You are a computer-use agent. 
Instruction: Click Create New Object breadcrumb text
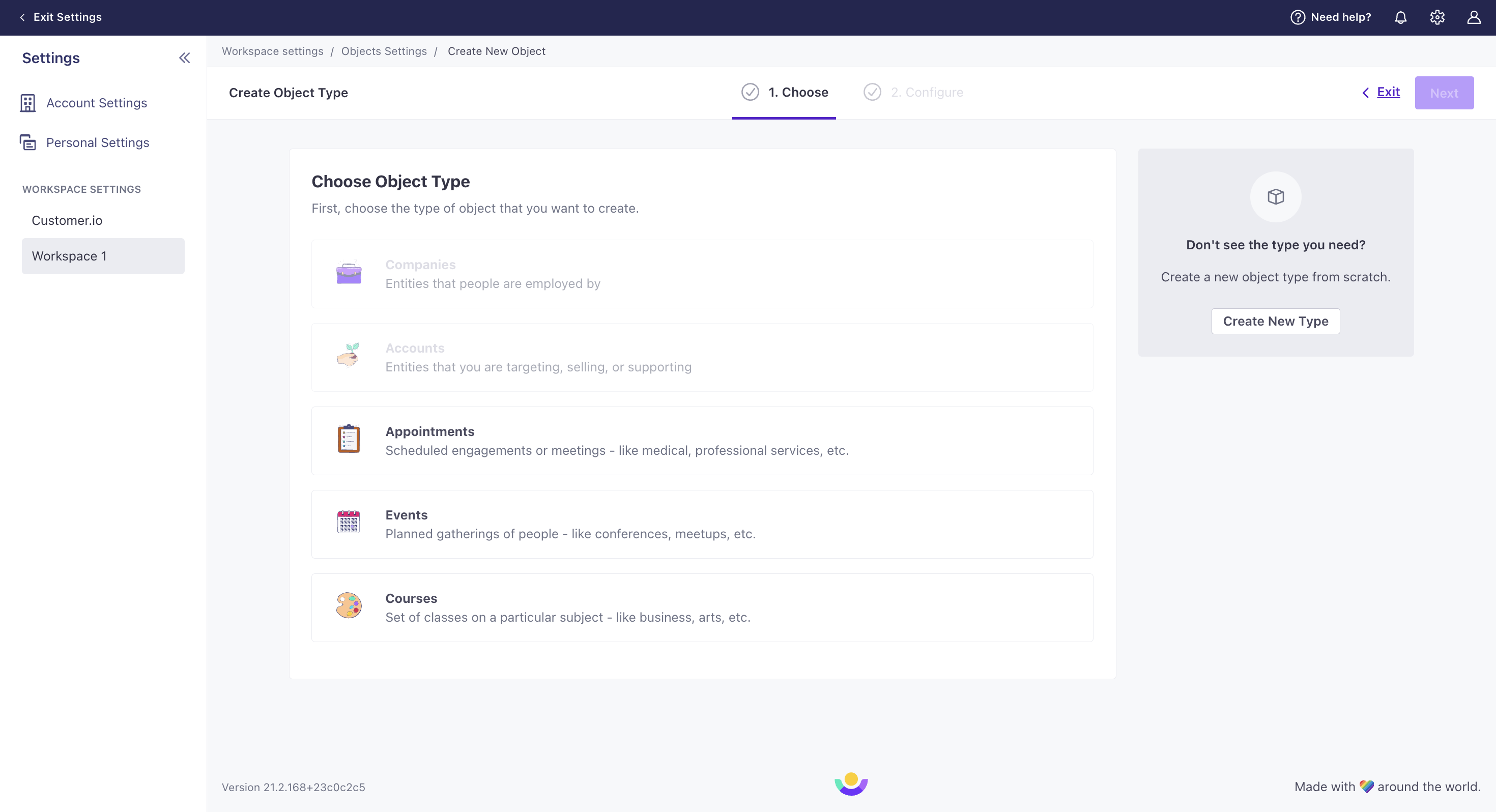coord(496,51)
